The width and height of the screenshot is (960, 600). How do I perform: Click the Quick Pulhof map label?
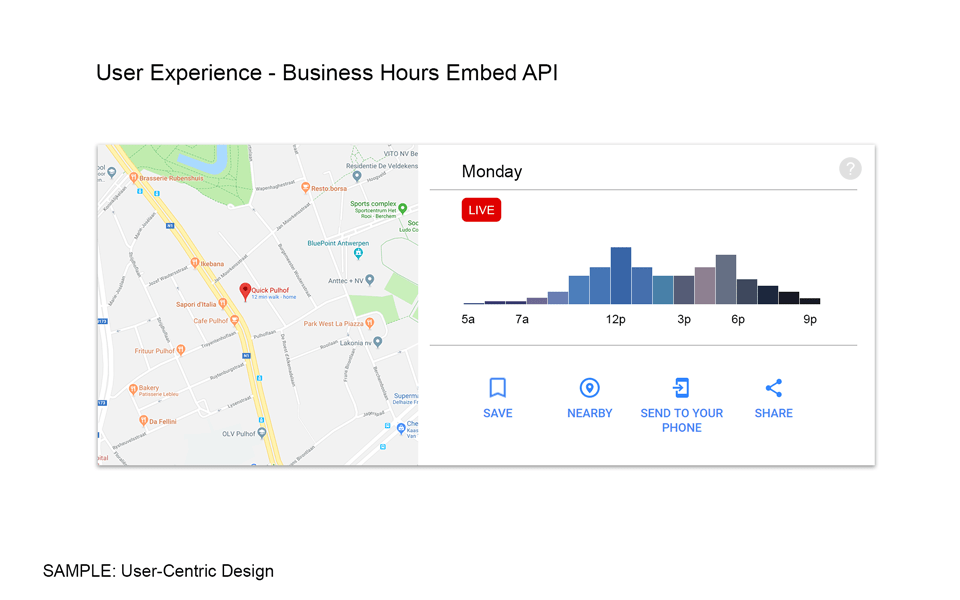coord(270,290)
